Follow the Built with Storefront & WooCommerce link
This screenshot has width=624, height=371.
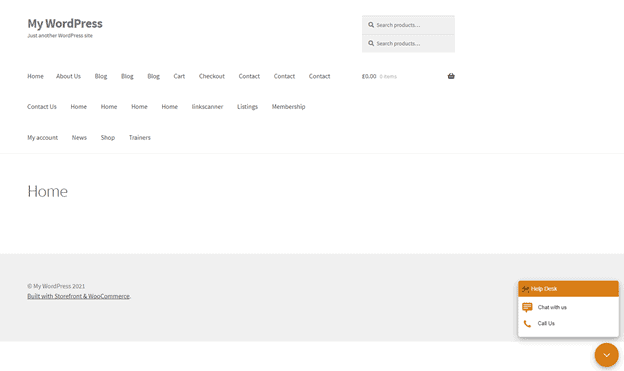[x=78, y=296]
